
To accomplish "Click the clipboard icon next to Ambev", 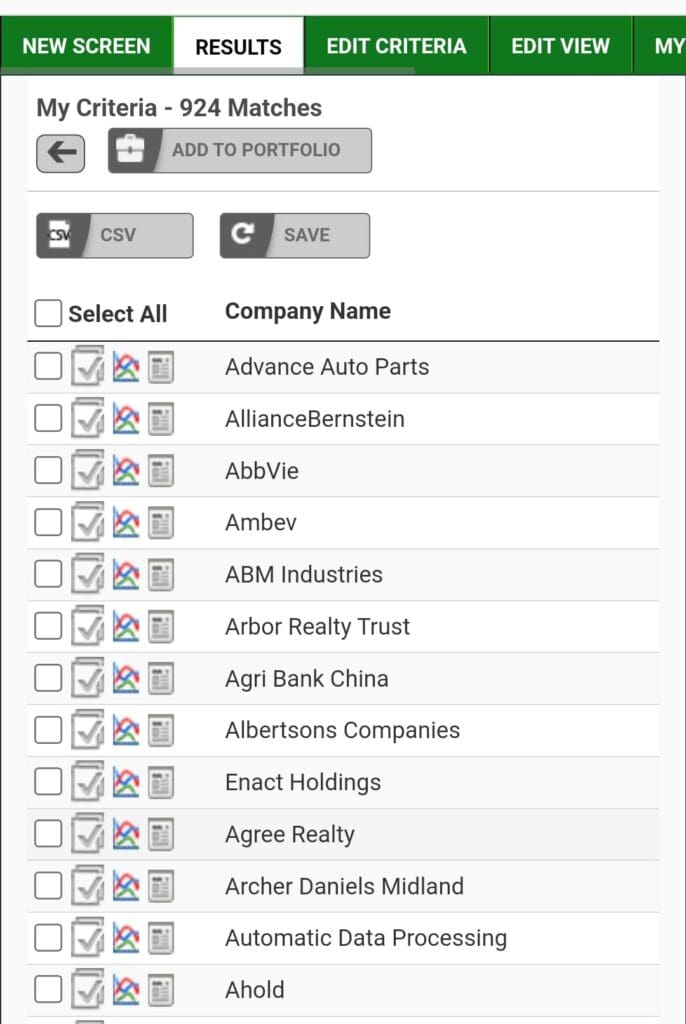I will [85, 521].
